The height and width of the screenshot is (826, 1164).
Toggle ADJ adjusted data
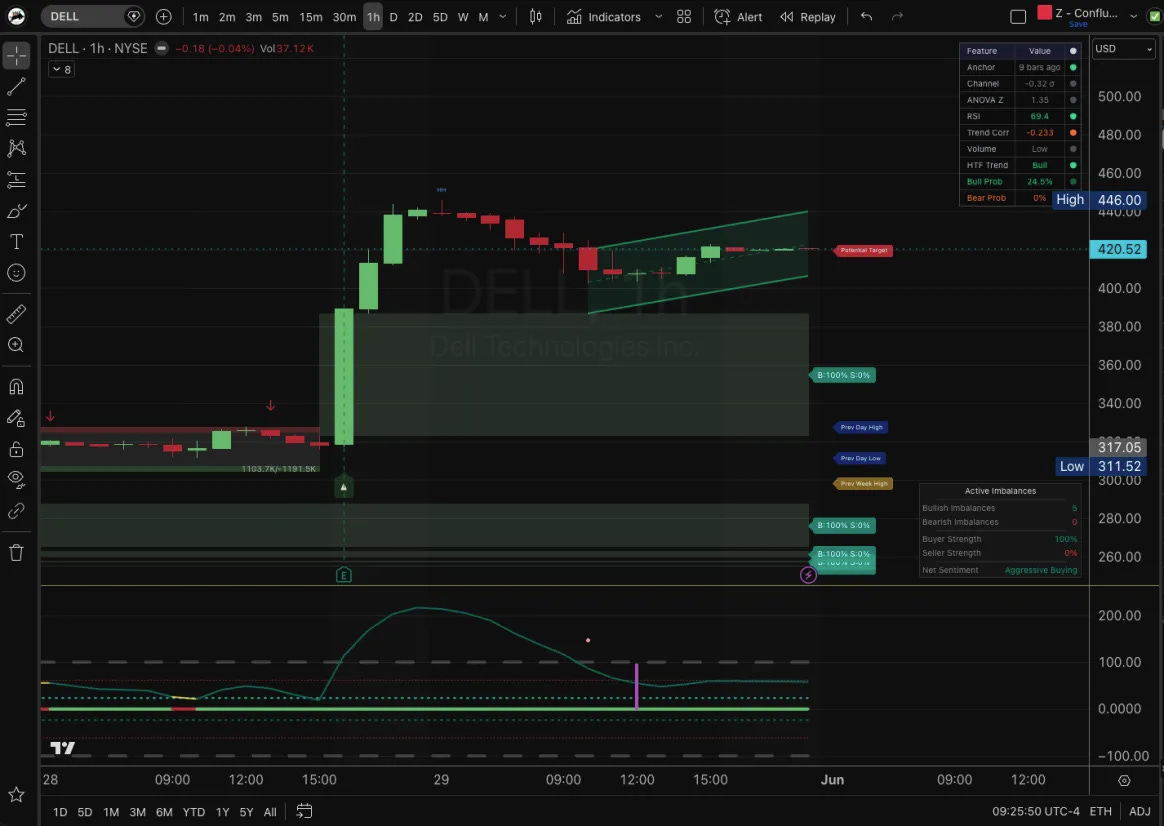pos(1140,811)
